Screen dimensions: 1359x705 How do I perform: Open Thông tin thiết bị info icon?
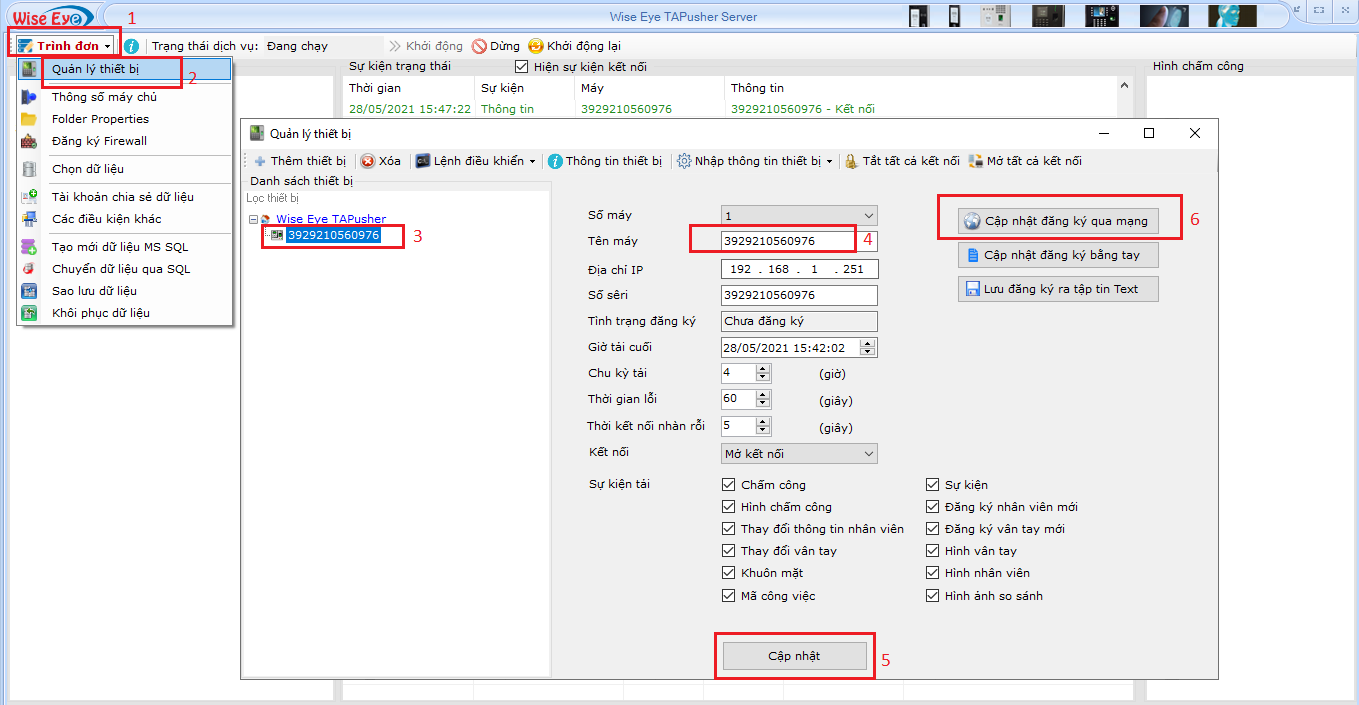(555, 161)
